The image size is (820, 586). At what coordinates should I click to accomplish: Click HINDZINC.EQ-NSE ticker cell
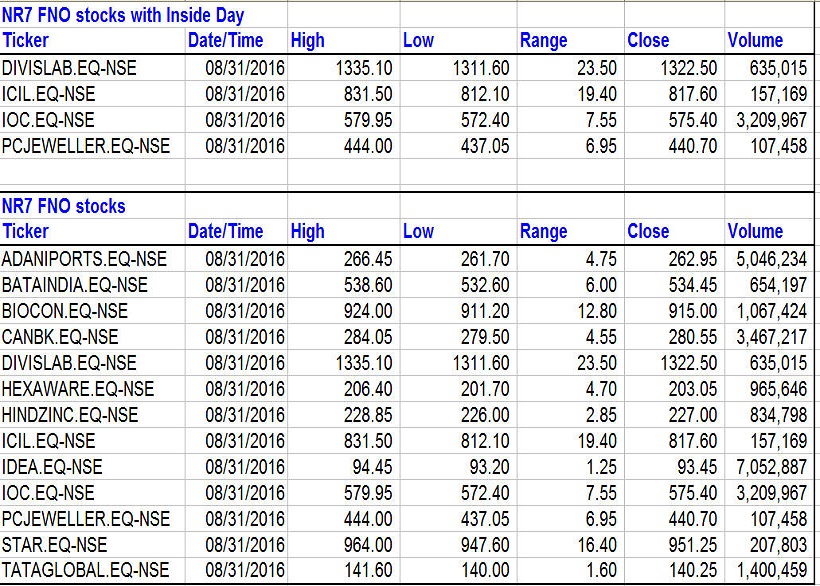coord(73,415)
